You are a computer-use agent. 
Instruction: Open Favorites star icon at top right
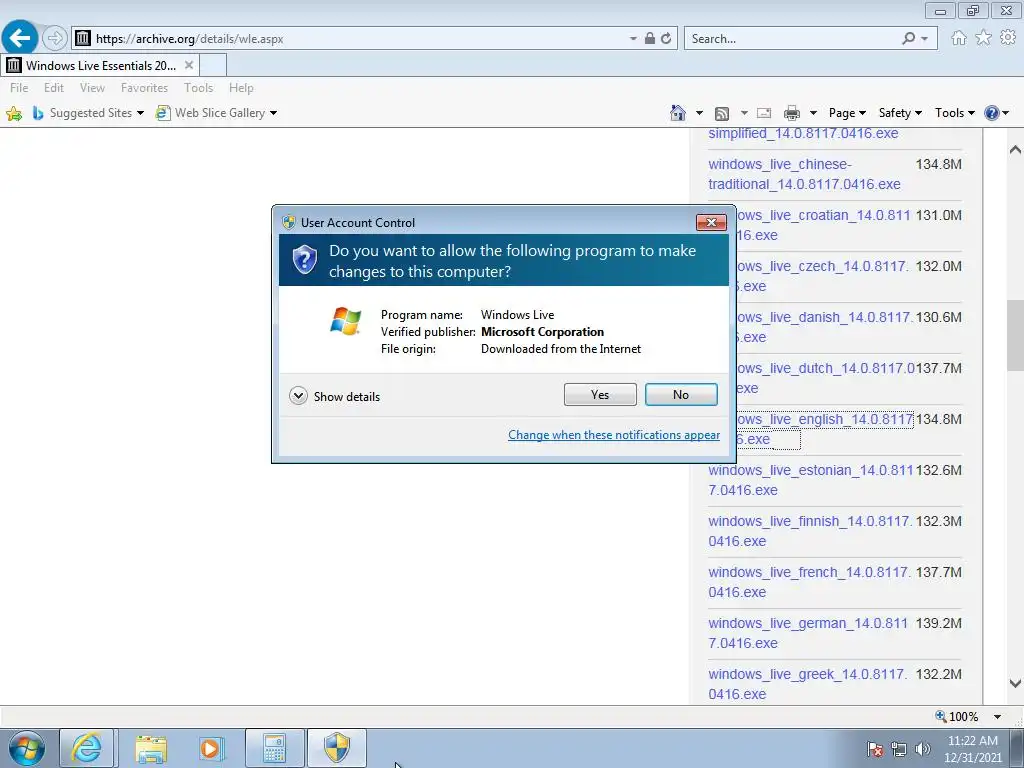983,38
